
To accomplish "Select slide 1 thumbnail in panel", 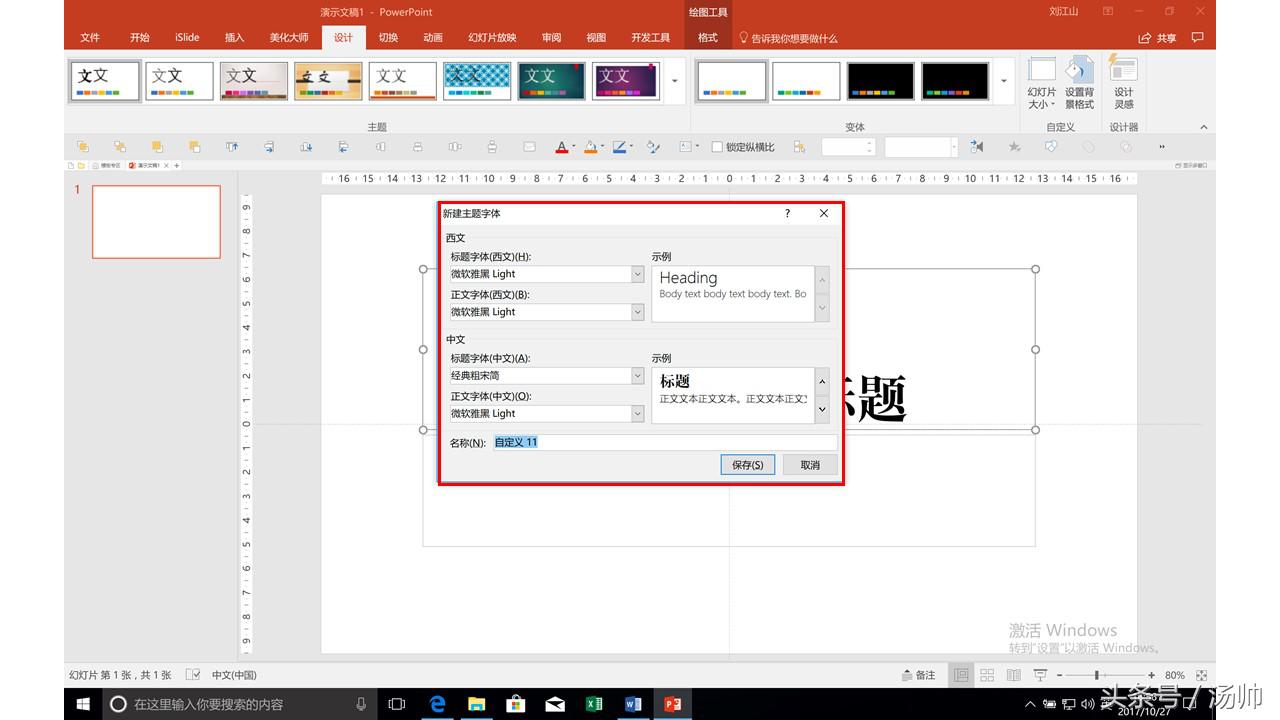I will pyautogui.click(x=156, y=221).
